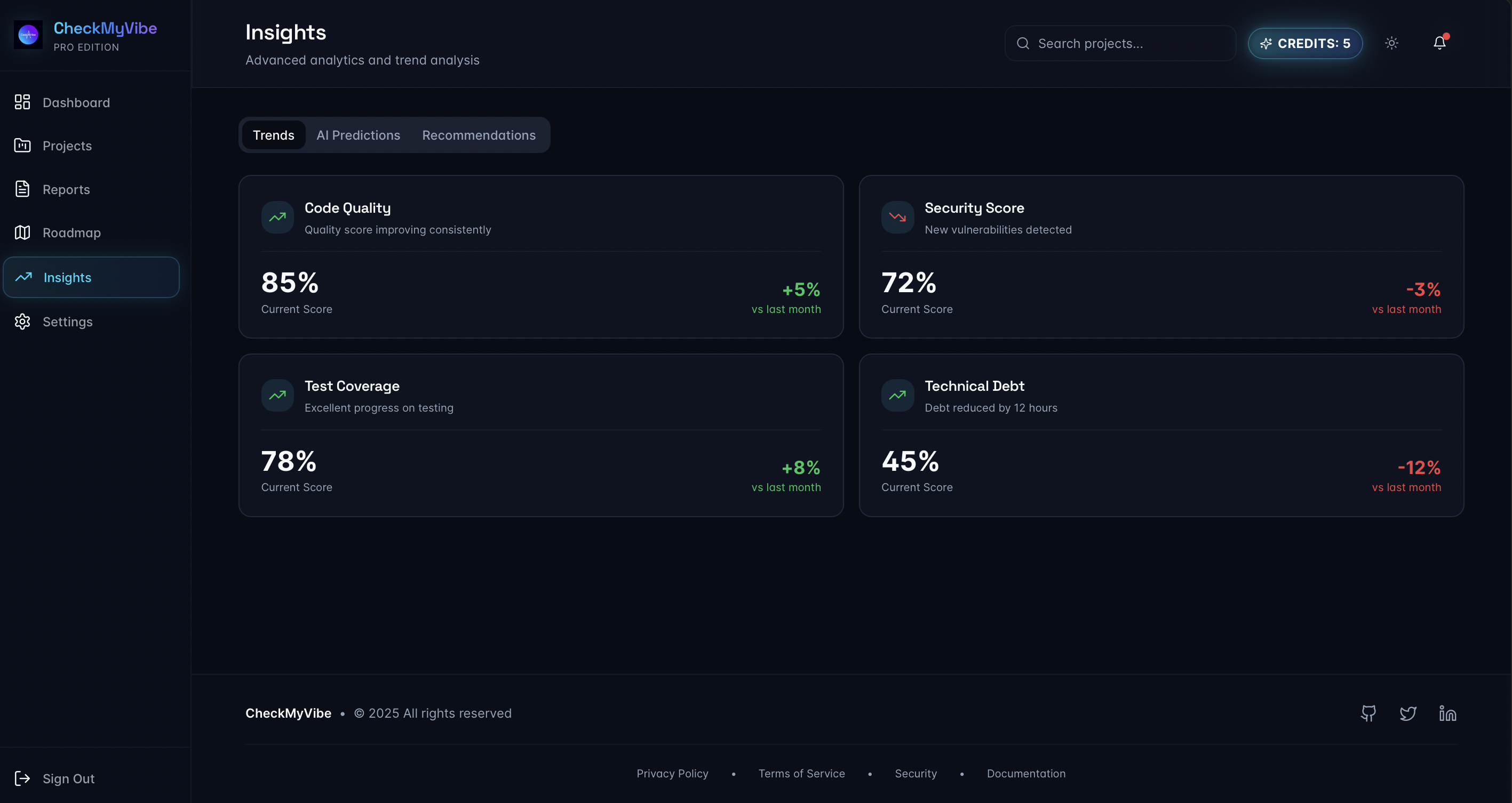This screenshot has height=803, width=1512.
Task: Click Sign Out in the sidebar
Action: (68, 778)
